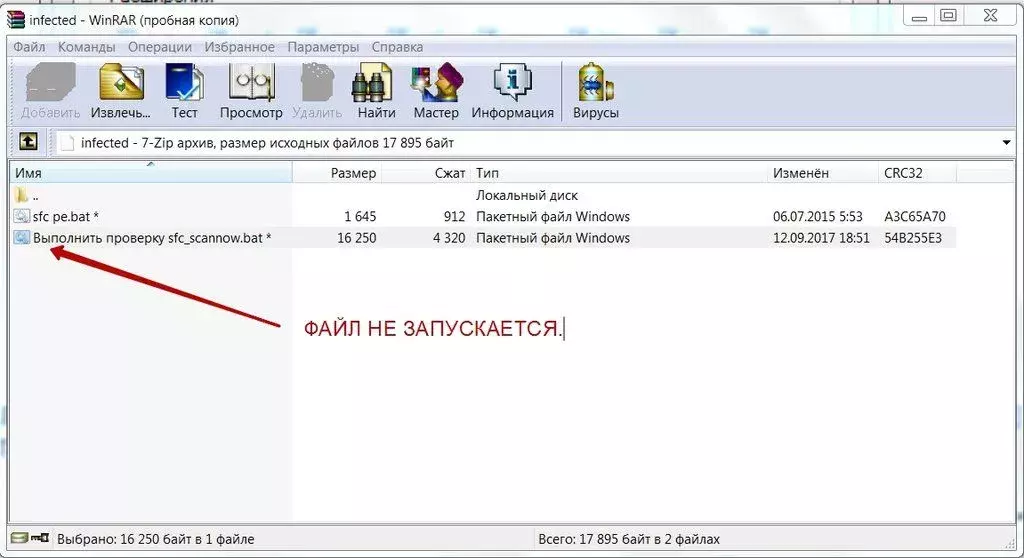This screenshot has height=558, width=1024.
Task: Show archive Информация (Info)
Action: [513, 83]
